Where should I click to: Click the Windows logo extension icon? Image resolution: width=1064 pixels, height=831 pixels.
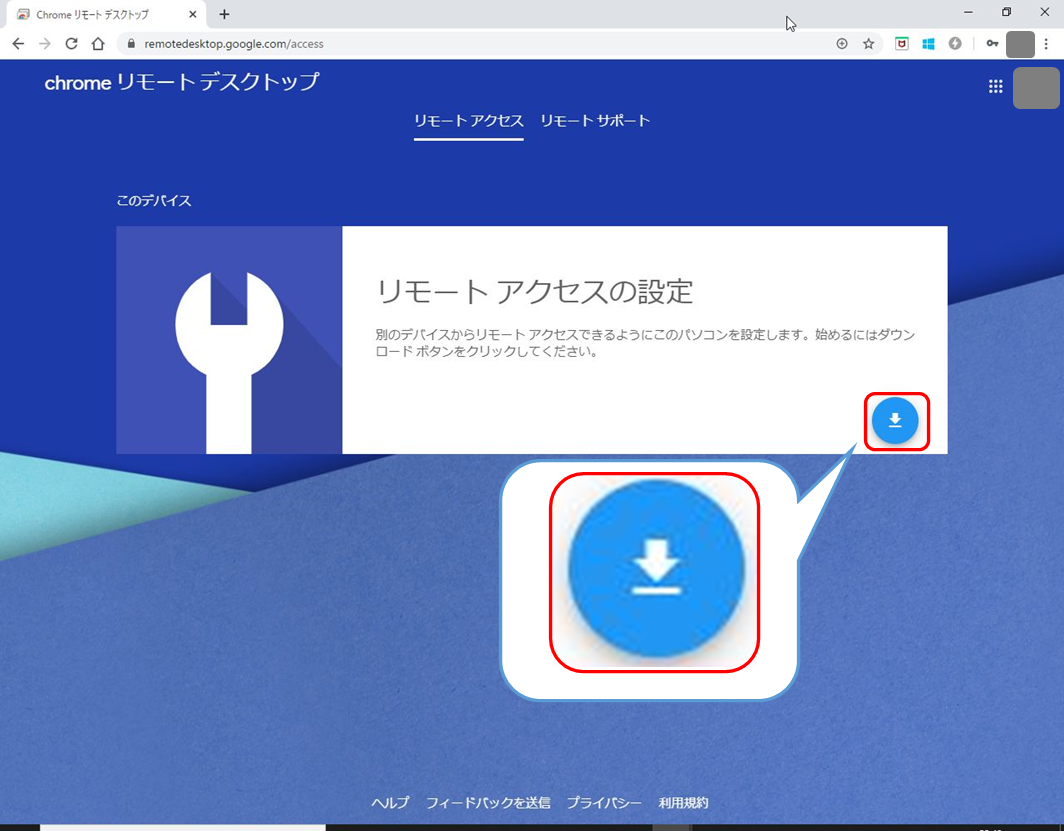(928, 44)
